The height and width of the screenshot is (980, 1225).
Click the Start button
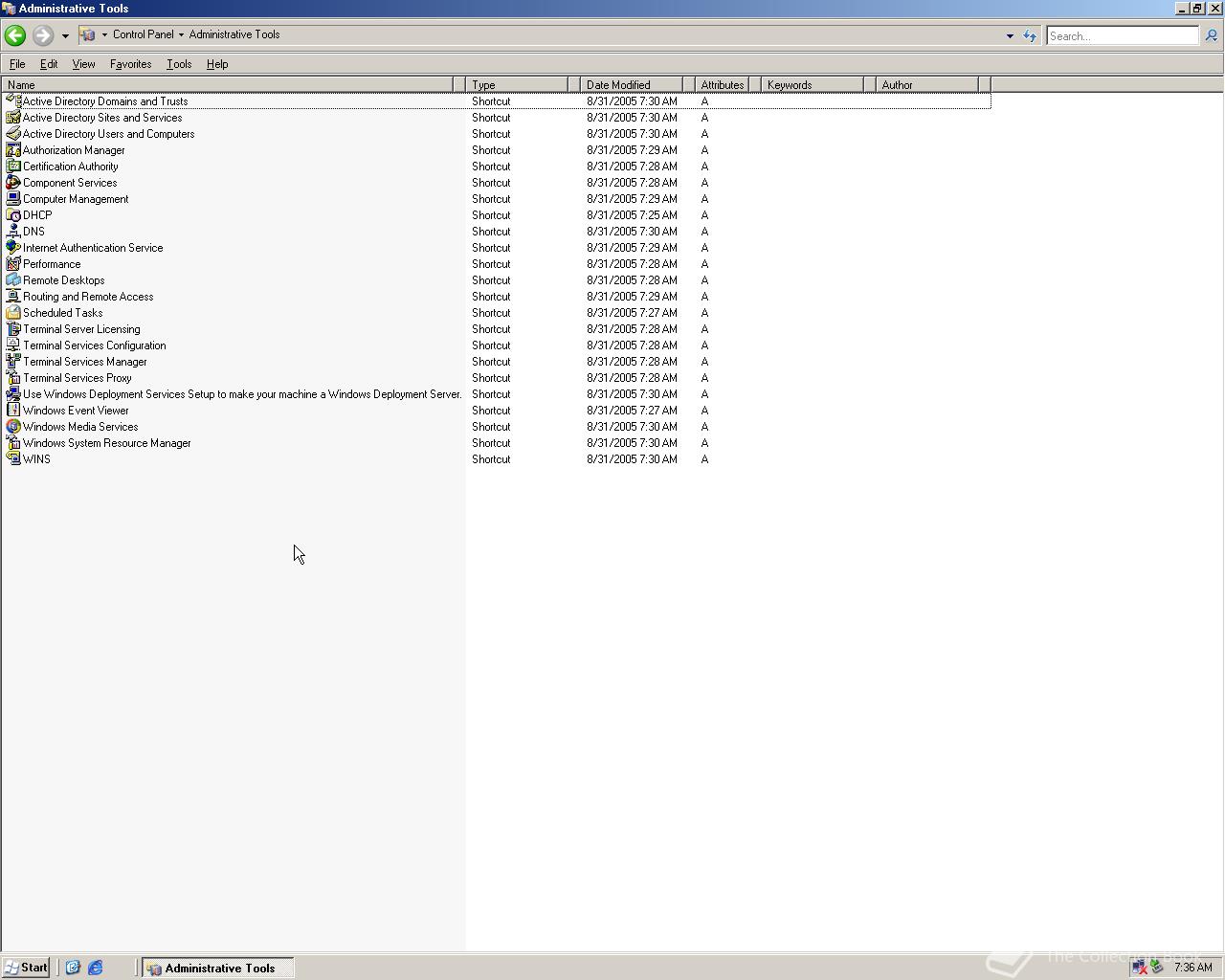click(26, 968)
